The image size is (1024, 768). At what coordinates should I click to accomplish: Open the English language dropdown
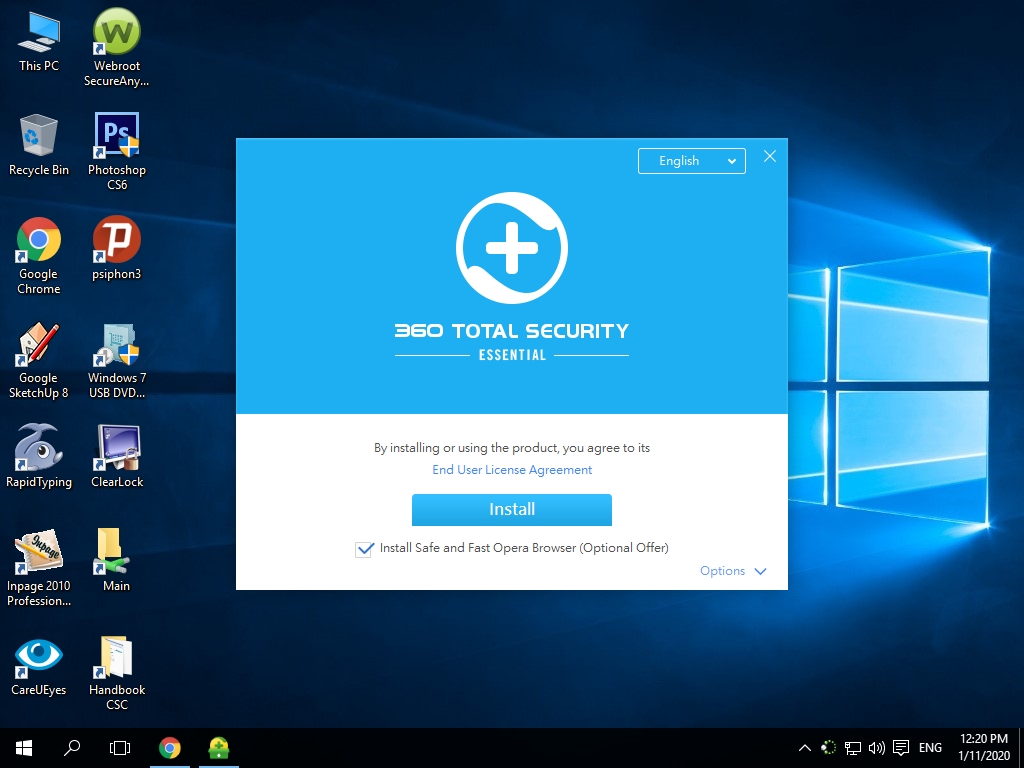click(692, 161)
